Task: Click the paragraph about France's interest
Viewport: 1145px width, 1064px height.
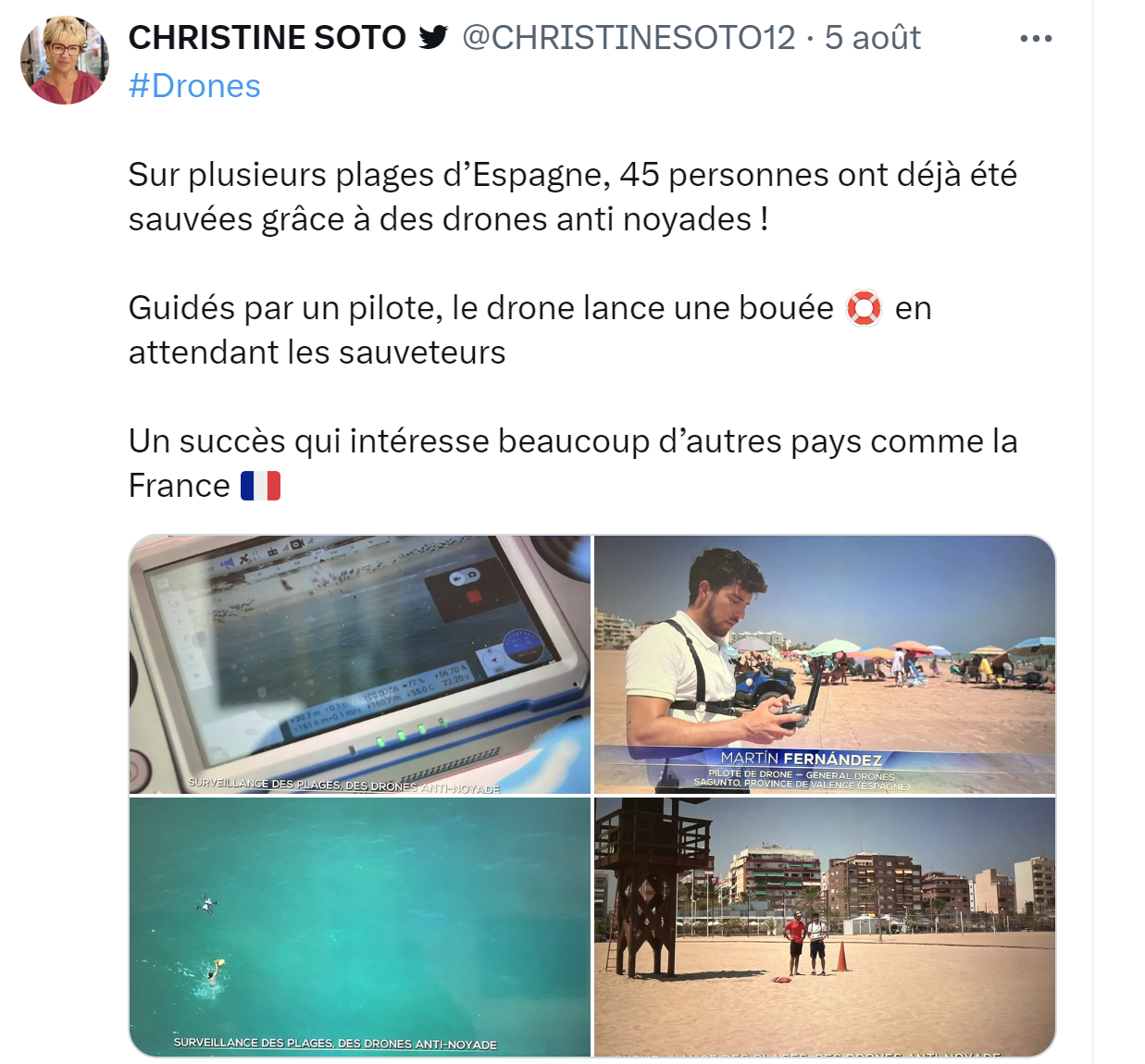Action: pos(573,464)
